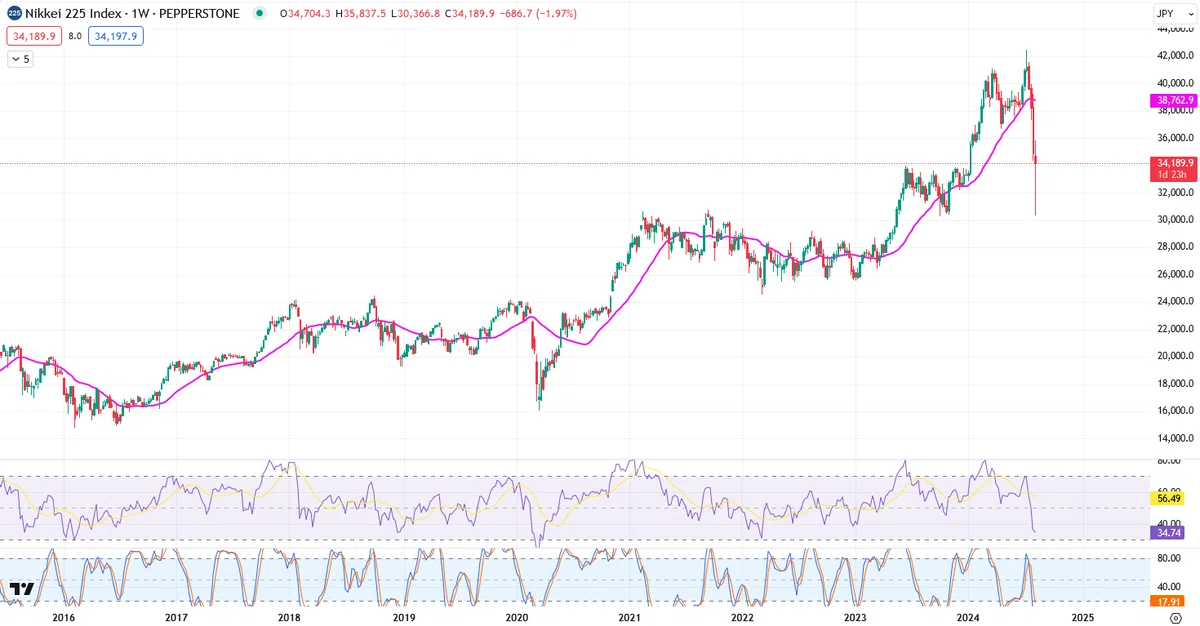The image size is (1200, 626).
Task: Click the high value H35,837.5
Action: (361, 14)
